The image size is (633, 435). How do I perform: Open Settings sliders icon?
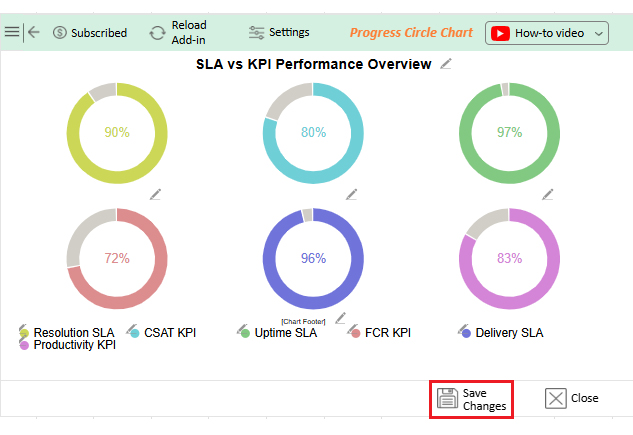pos(257,32)
